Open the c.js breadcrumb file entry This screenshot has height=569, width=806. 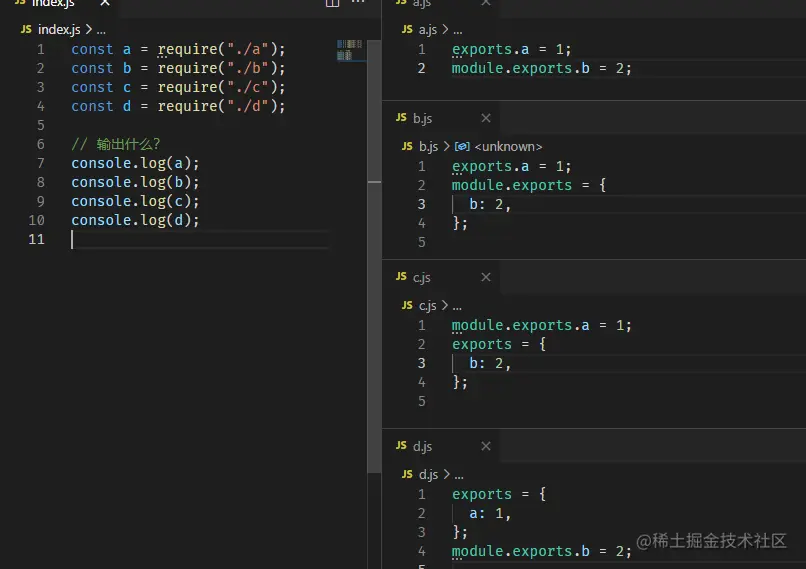[x=428, y=306]
